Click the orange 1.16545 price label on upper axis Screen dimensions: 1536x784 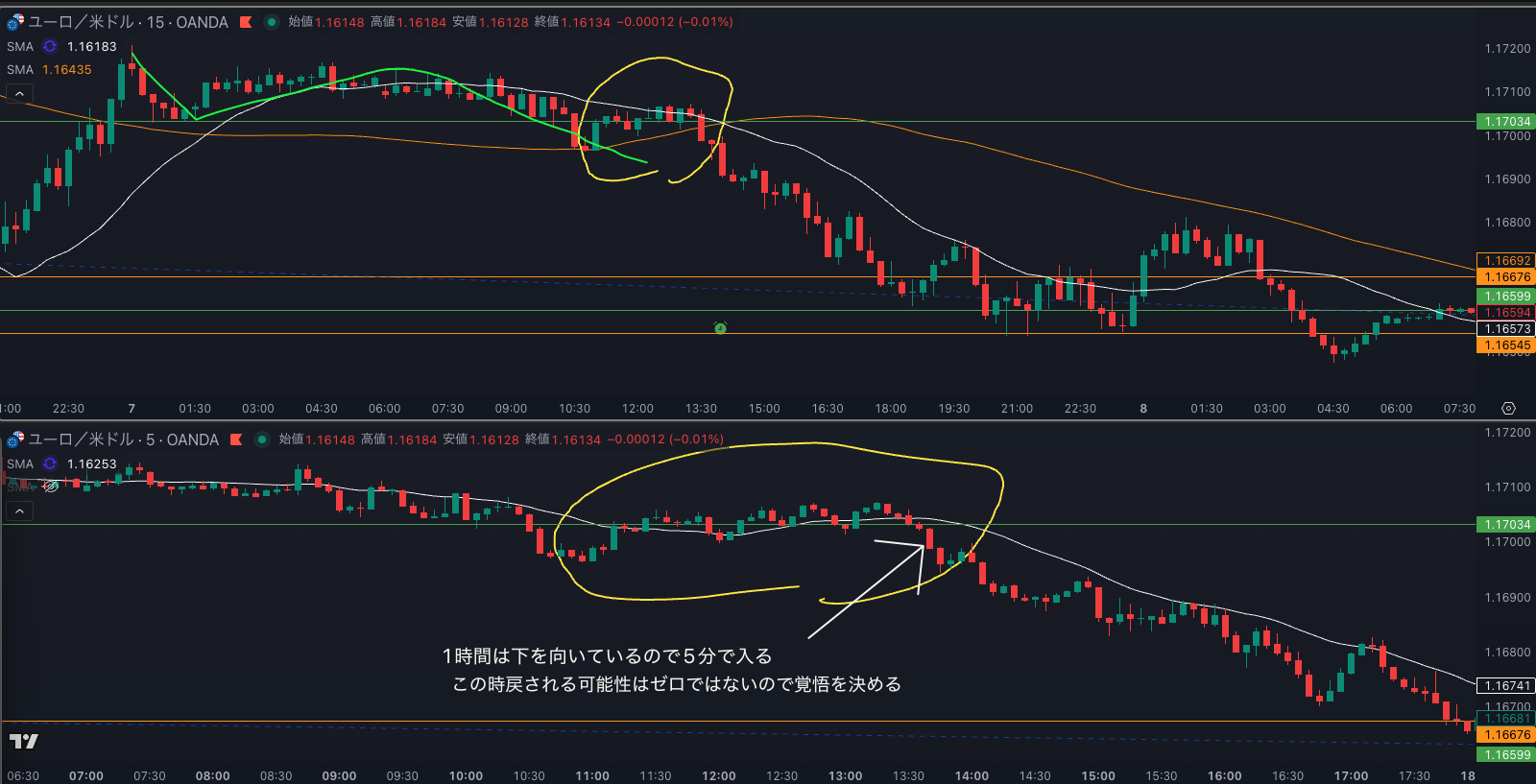[x=1505, y=345]
